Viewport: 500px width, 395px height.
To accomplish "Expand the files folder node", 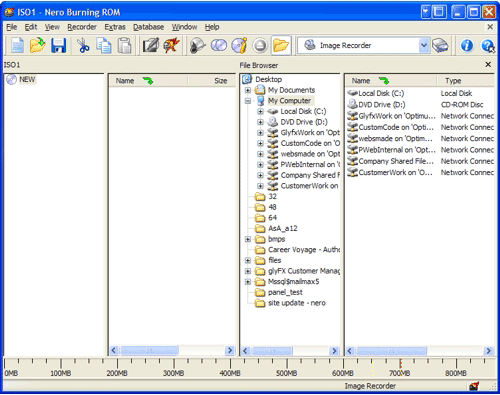I will [x=248, y=260].
